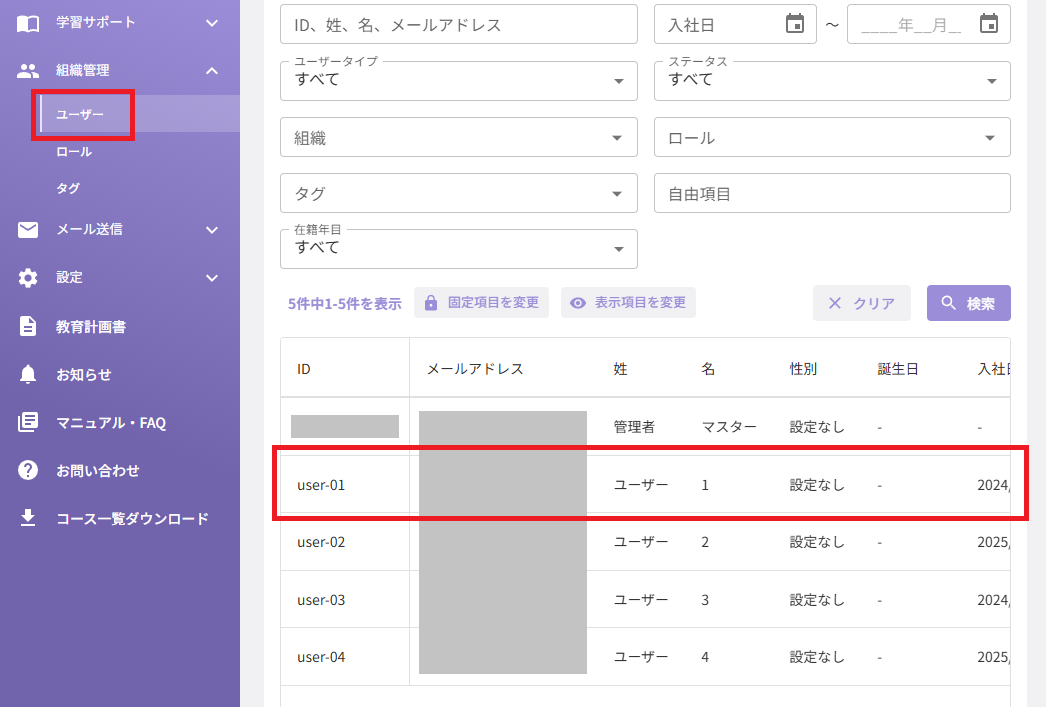Viewport: 1046px width, 707px height.
Task: Collapse the 組織管理 menu chevron
Action: pyautogui.click(x=212, y=71)
